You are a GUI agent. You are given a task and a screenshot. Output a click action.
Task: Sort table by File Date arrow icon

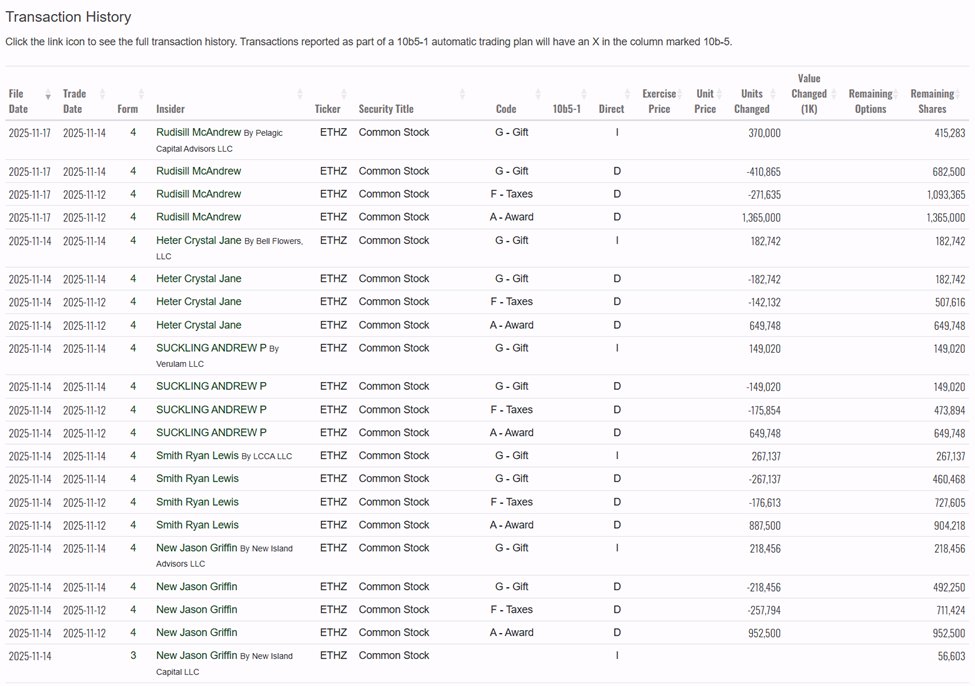(48, 95)
